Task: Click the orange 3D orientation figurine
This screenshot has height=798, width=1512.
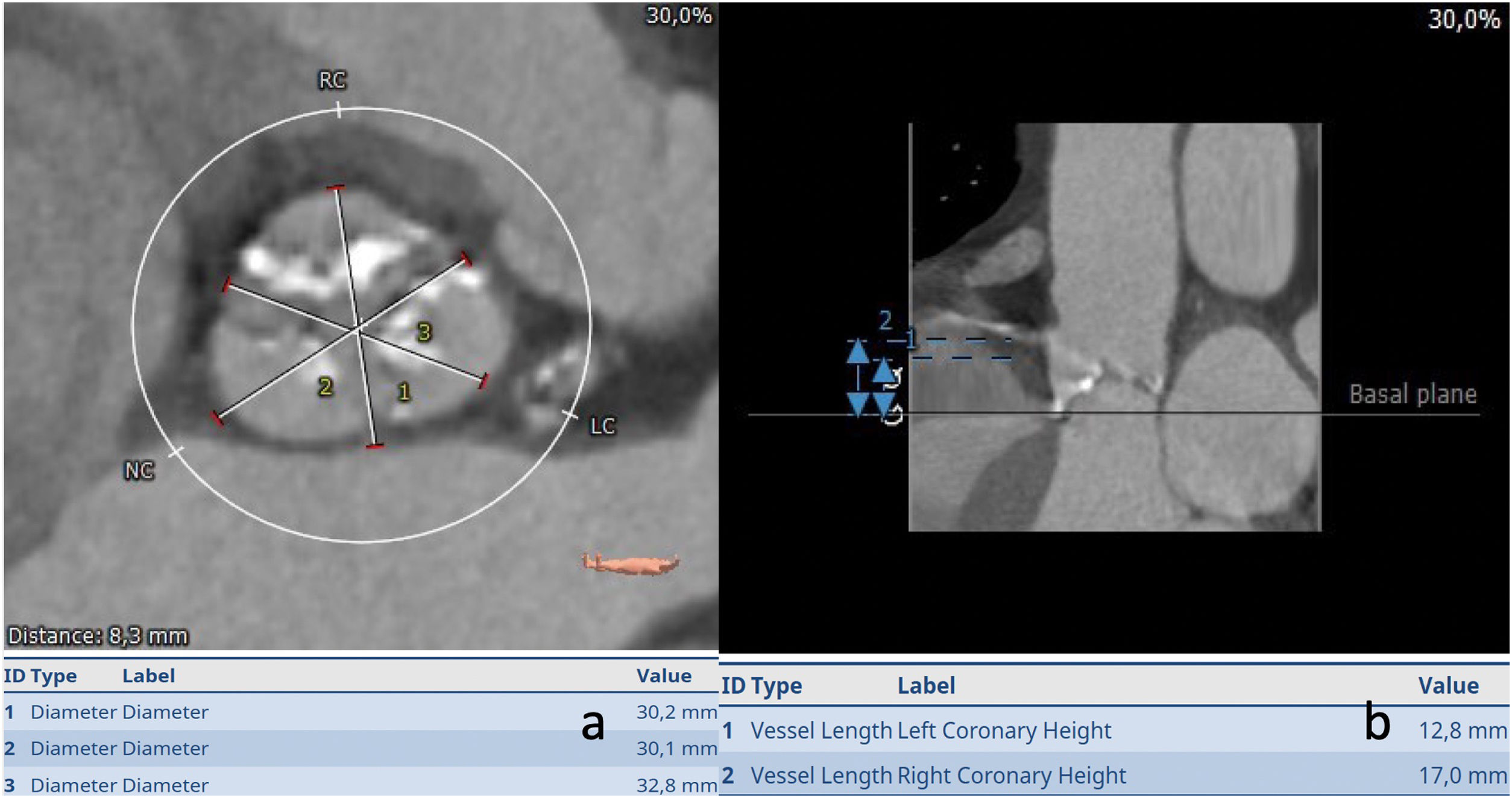Action: pos(631,564)
